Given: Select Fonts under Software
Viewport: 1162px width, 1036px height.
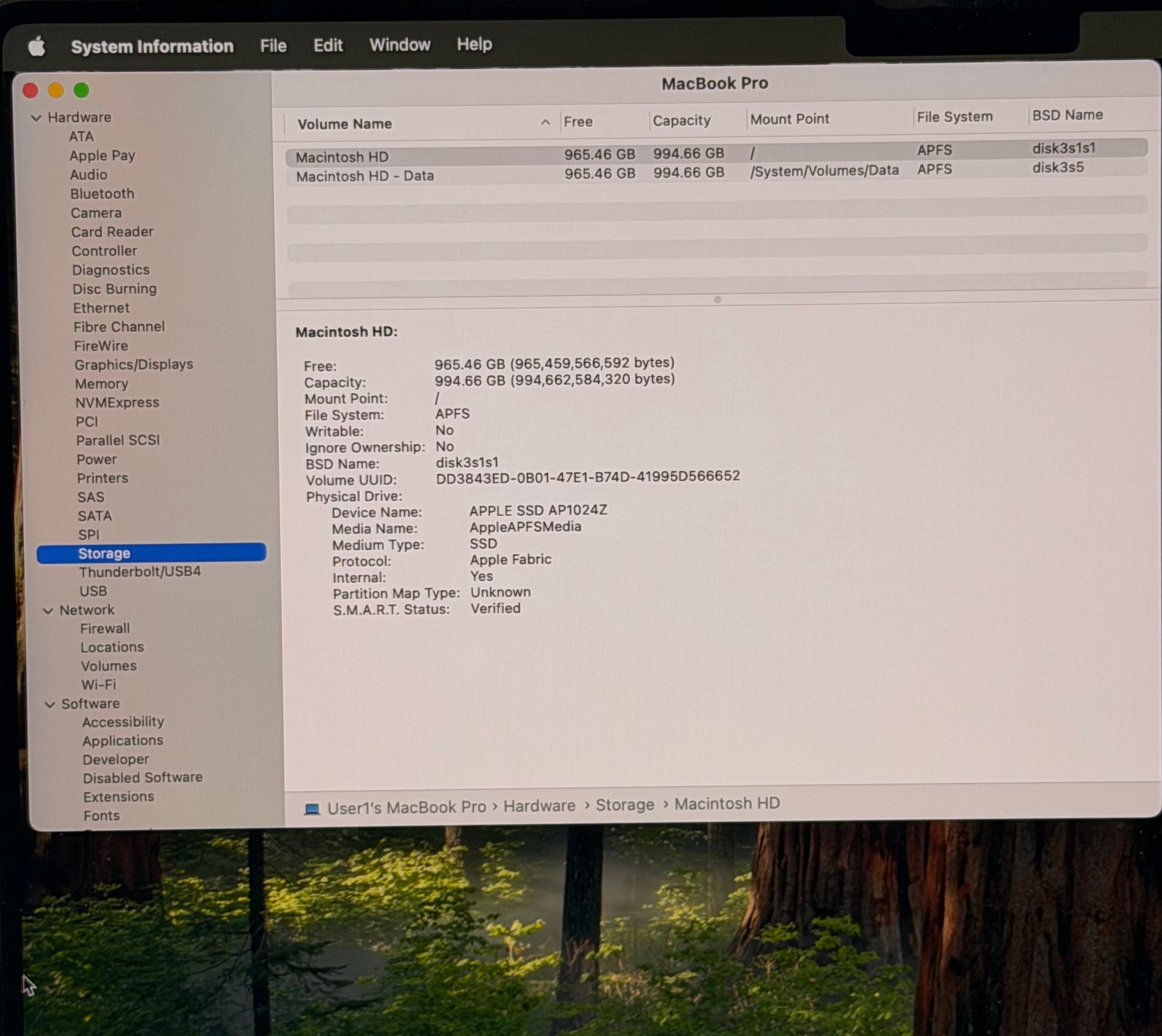Looking at the screenshot, I should [x=102, y=816].
